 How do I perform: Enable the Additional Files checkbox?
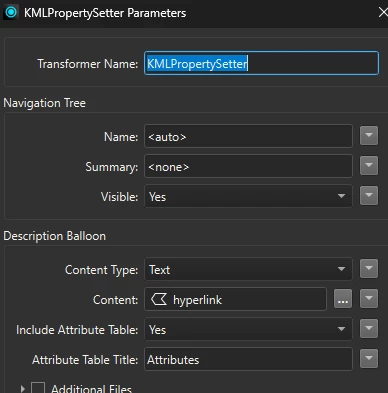(38, 388)
